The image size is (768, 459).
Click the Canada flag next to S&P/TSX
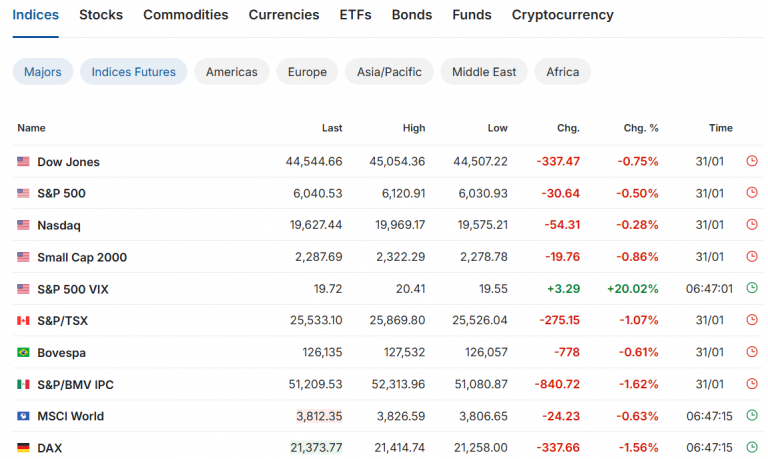pos(23,320)
